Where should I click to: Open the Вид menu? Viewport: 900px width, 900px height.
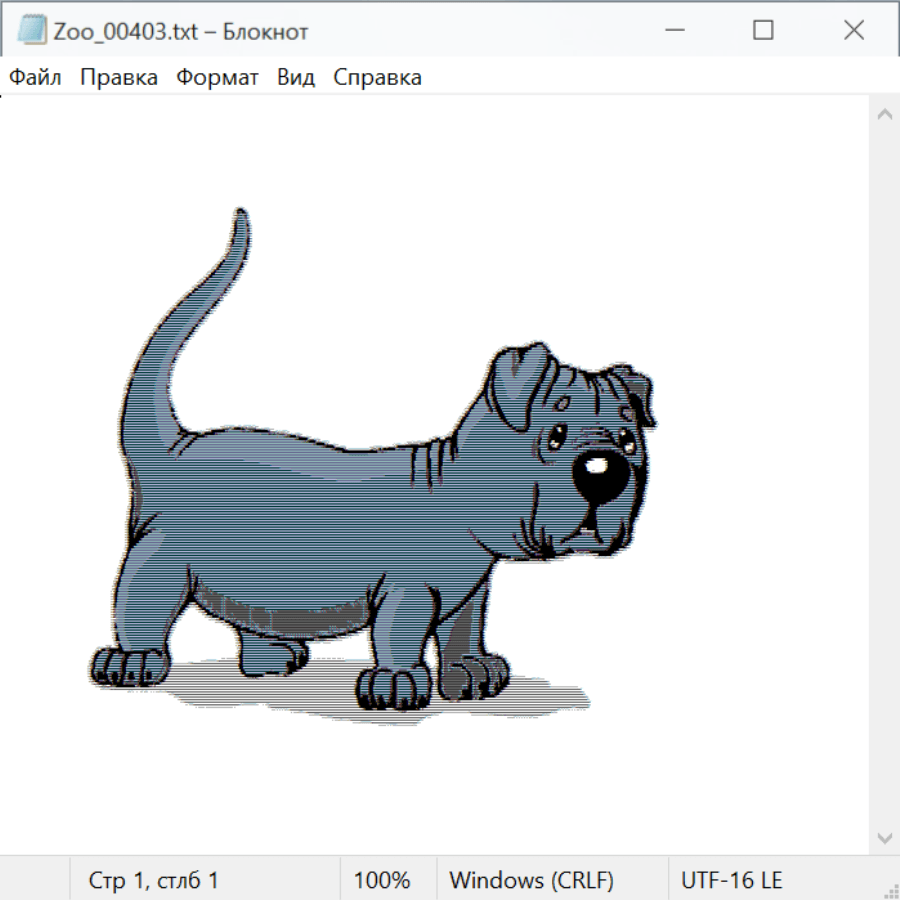[295, 77]
